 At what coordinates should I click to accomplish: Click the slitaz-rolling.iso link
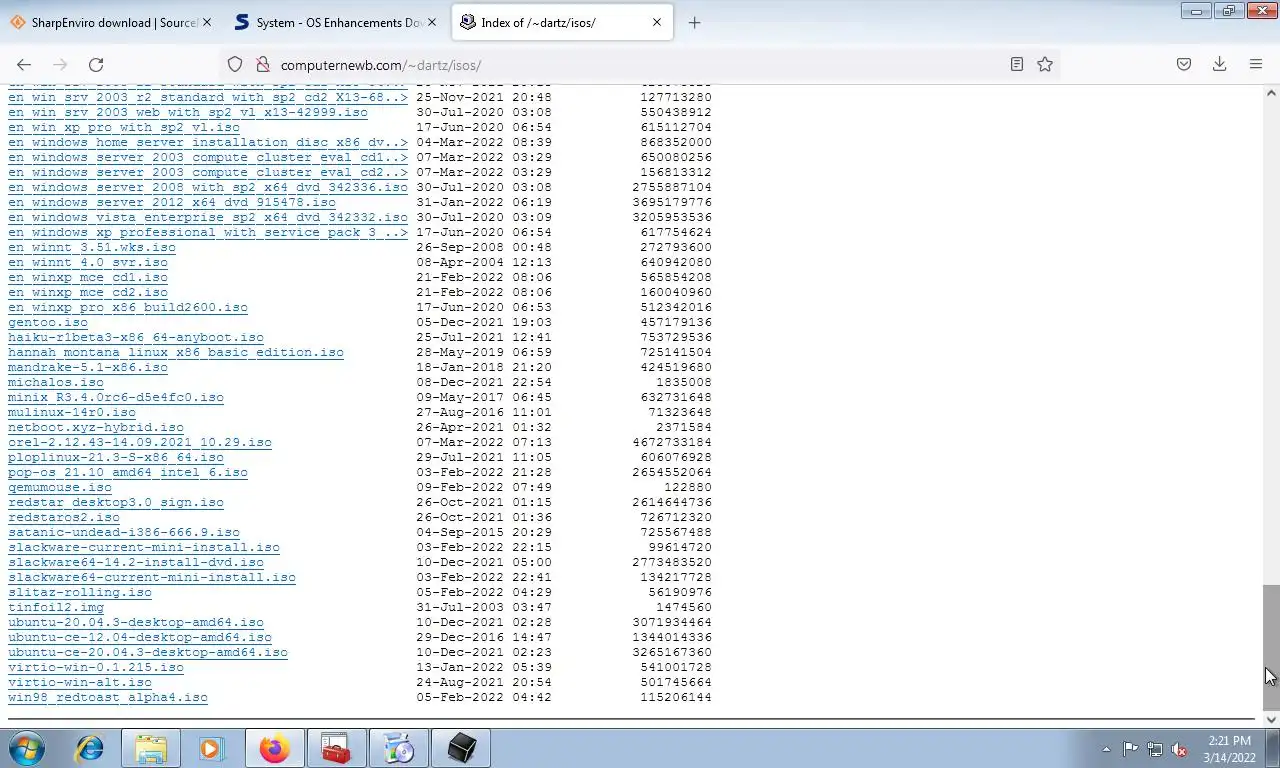click(x=80, y=592)
